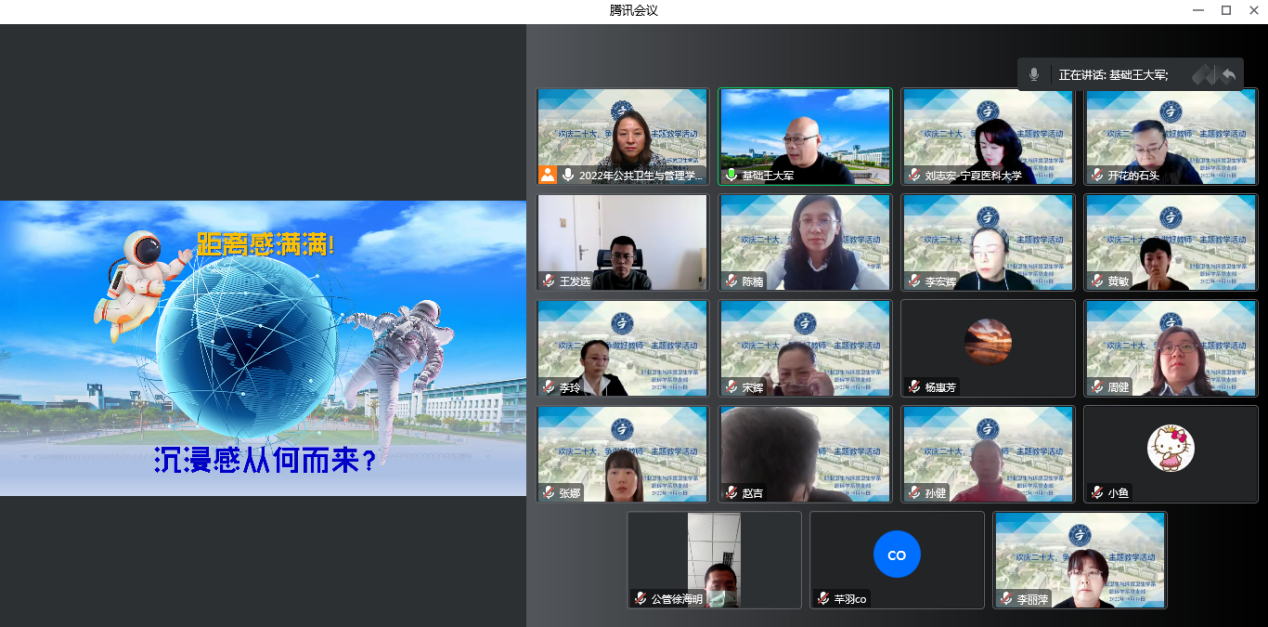Click the muted microphone icon beside 王发选

549,281
